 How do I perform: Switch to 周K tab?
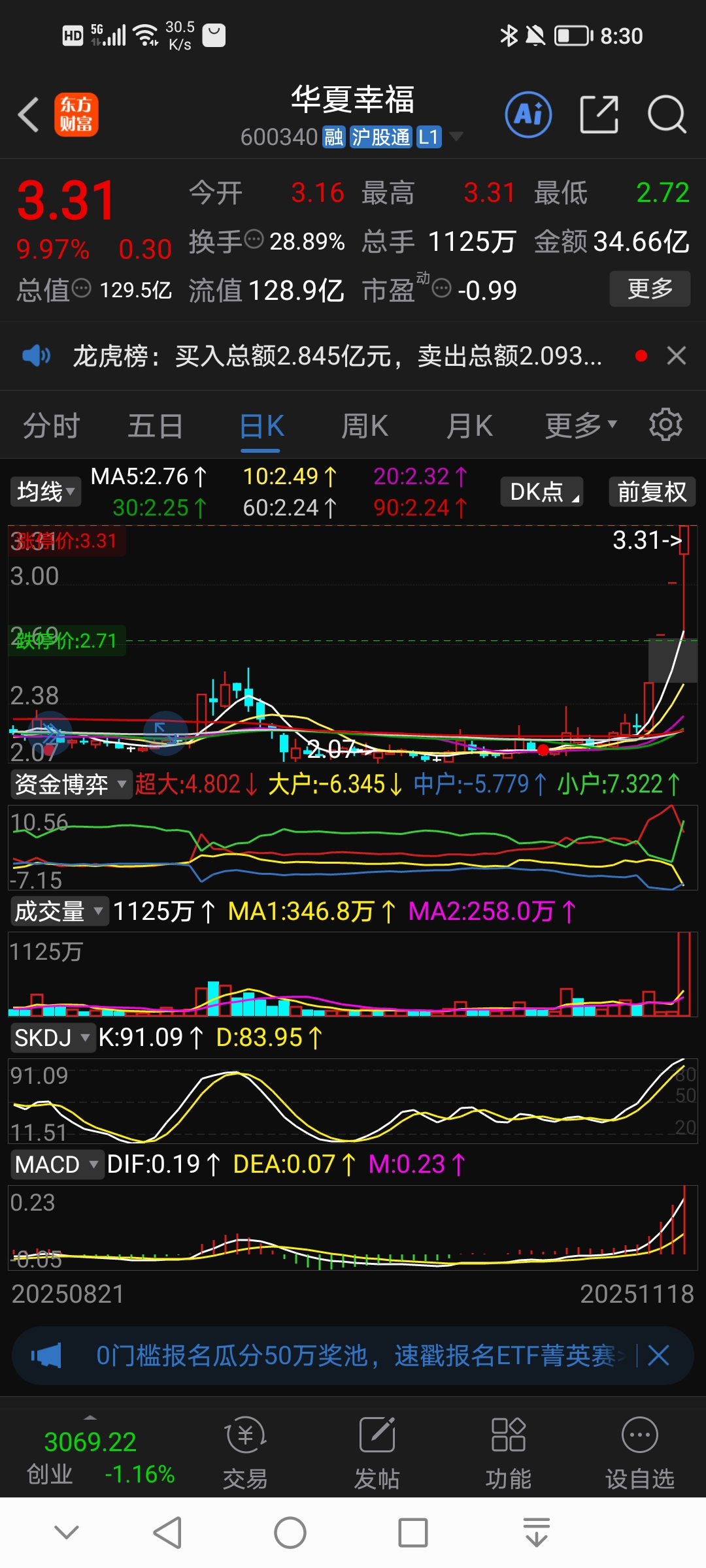coord(365,426)
